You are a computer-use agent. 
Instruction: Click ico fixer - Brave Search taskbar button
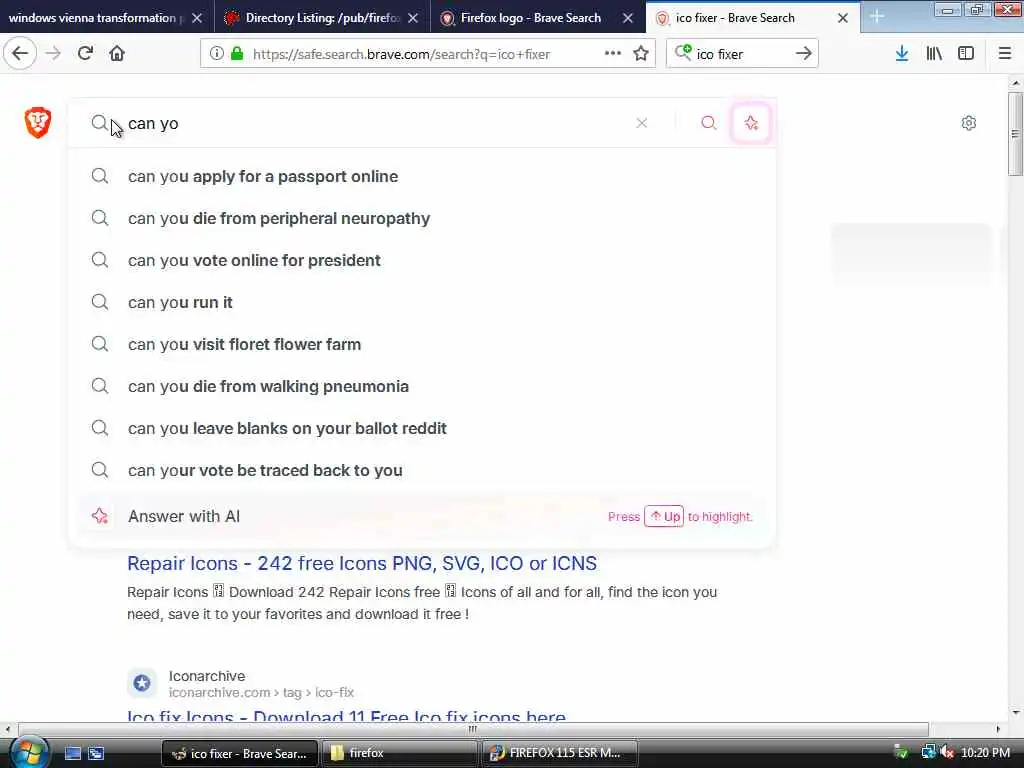pos(239,753)
